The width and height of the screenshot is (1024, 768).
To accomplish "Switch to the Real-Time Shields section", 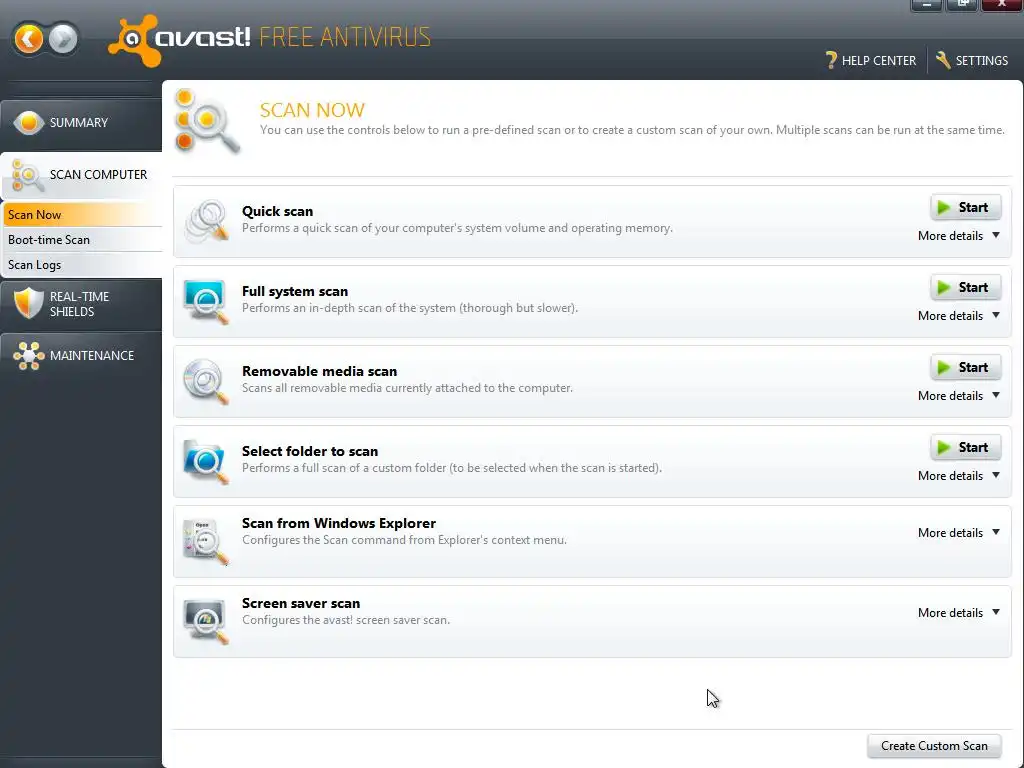I will [81, 304].
